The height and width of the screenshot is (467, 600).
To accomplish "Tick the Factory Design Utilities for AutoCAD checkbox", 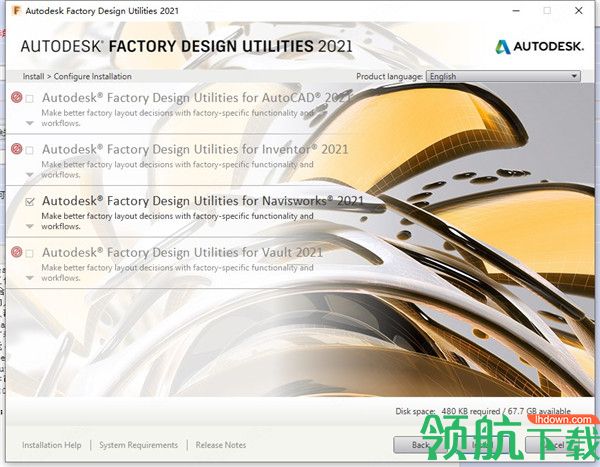I will pyautogui.click(x=30, y=99).
